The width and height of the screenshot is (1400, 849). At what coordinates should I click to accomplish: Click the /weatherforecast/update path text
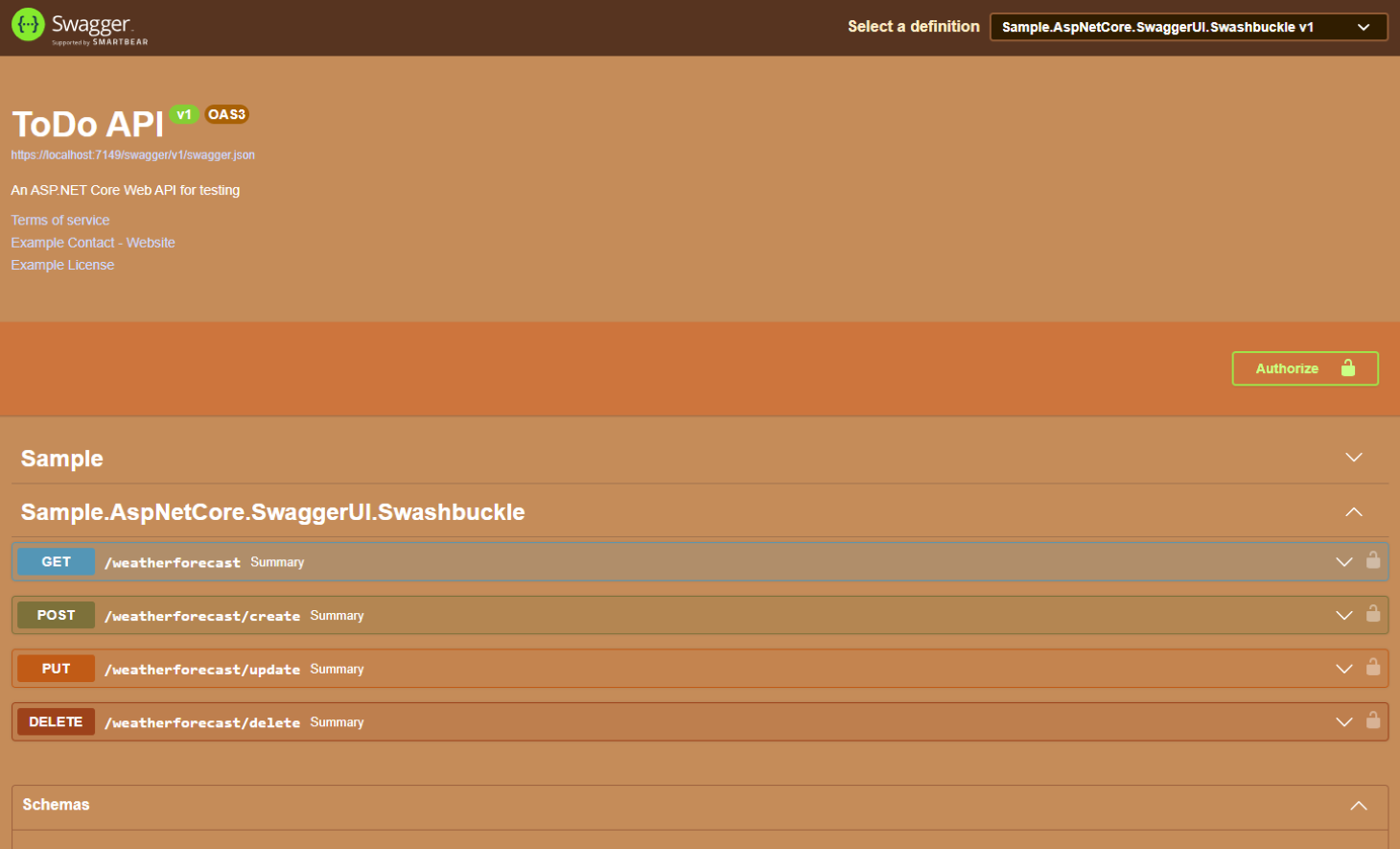202,670
